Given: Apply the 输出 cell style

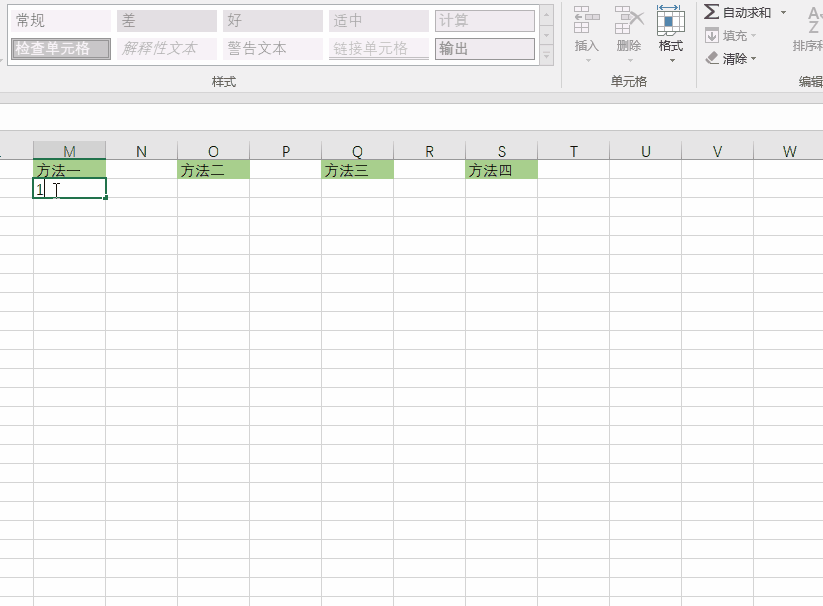Looking at the screenshot, I should pyautogui.click(x=484, y=49).
